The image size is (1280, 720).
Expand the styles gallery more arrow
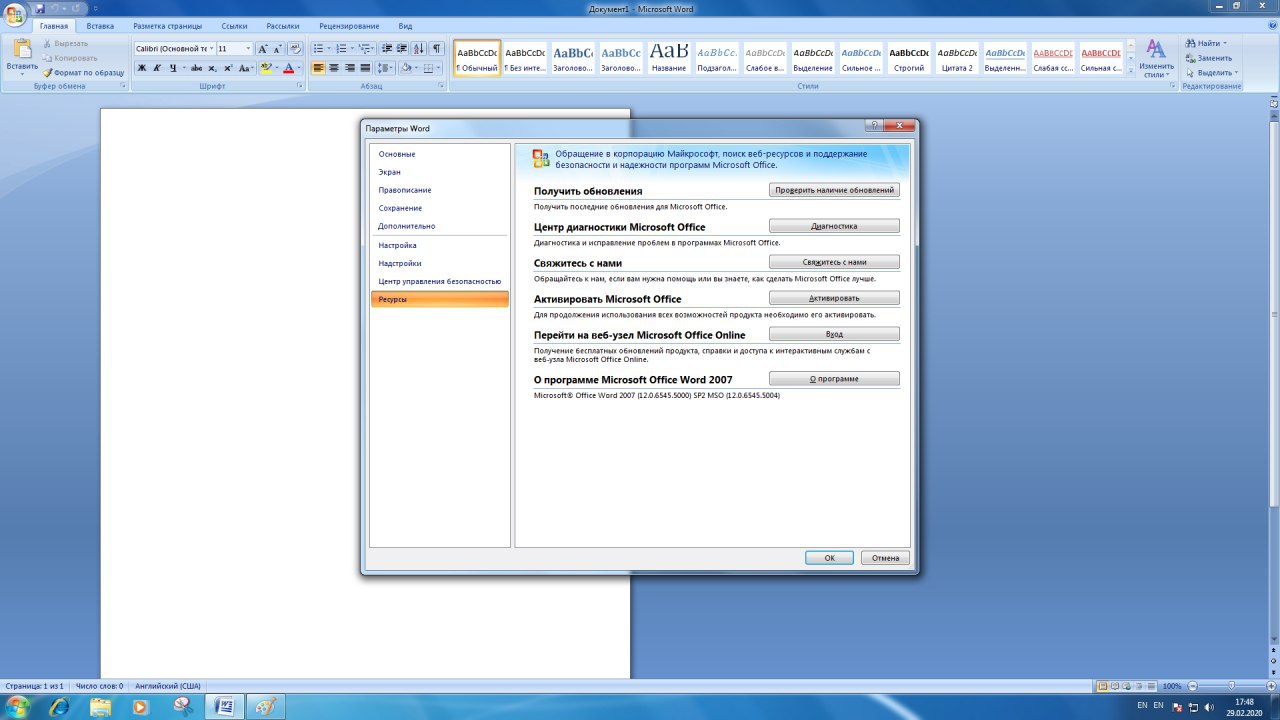(1131, 71)
